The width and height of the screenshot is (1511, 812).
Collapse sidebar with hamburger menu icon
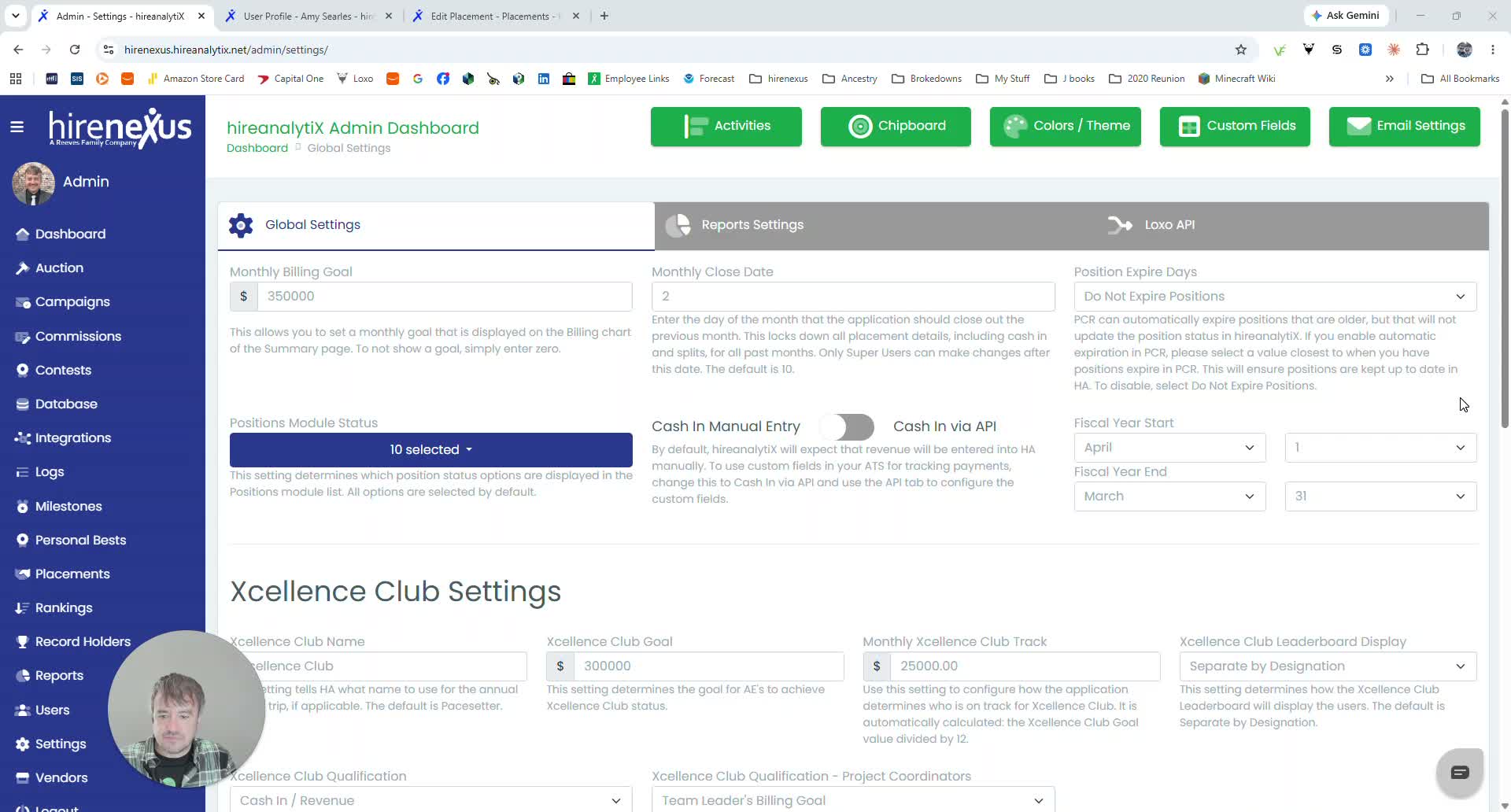click(17, 127)
